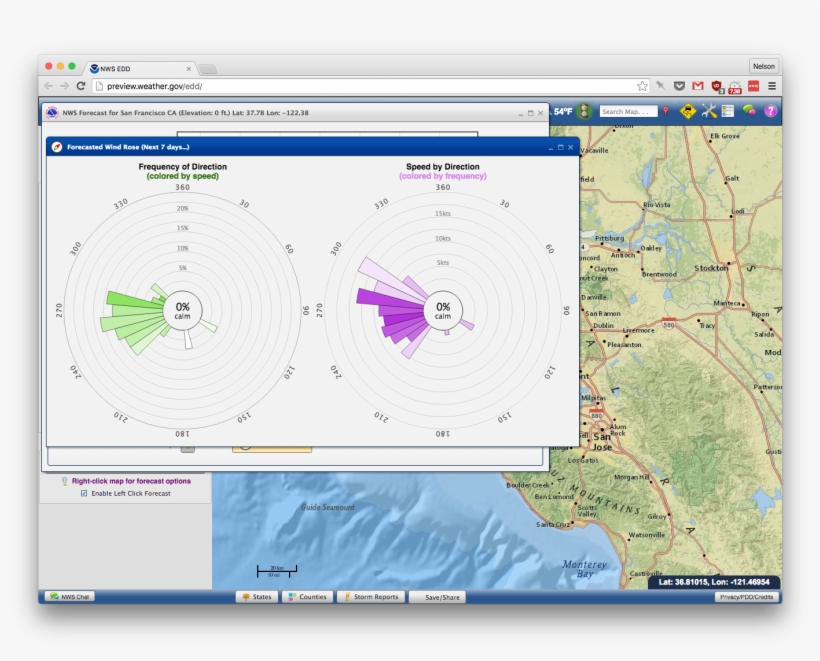Image resolution: width=820 pixels, height=661 pixels.
Task: Open the Gmail extension icon
Action: pyautogui.click(x=697, y=86)
